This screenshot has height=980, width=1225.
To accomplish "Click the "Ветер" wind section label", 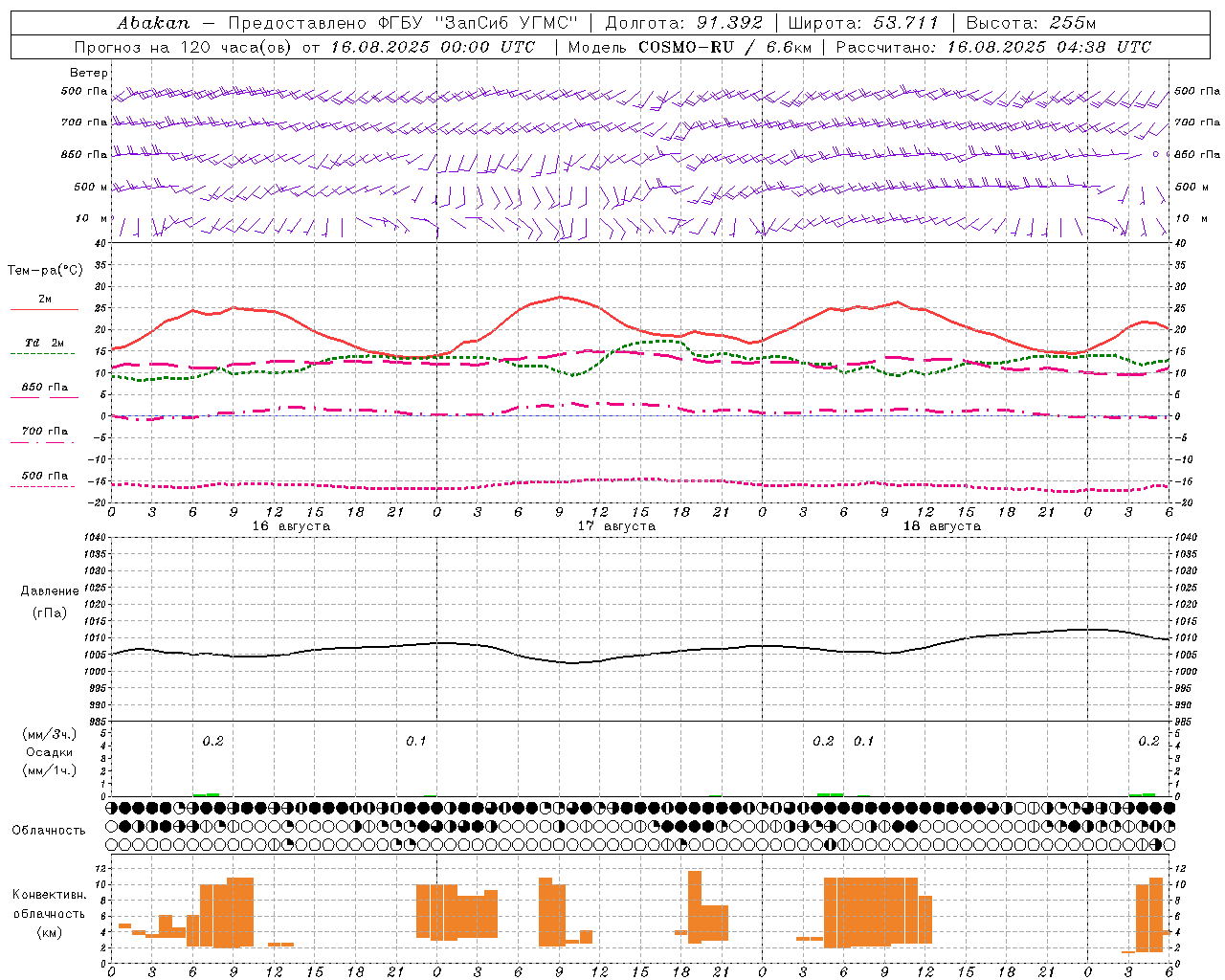I will coord(89,73).
